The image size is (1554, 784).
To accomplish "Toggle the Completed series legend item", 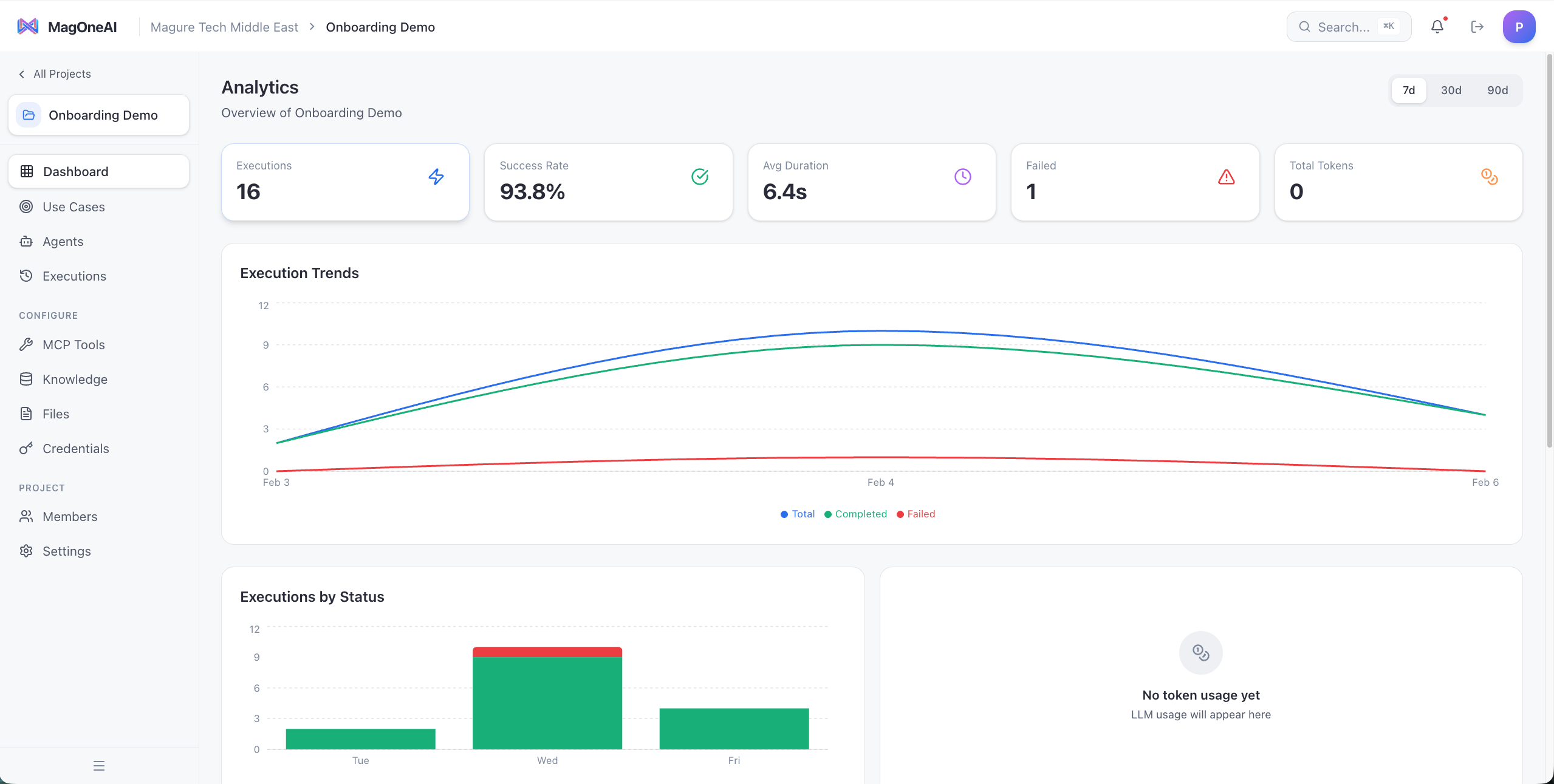I will coord(855,514).
